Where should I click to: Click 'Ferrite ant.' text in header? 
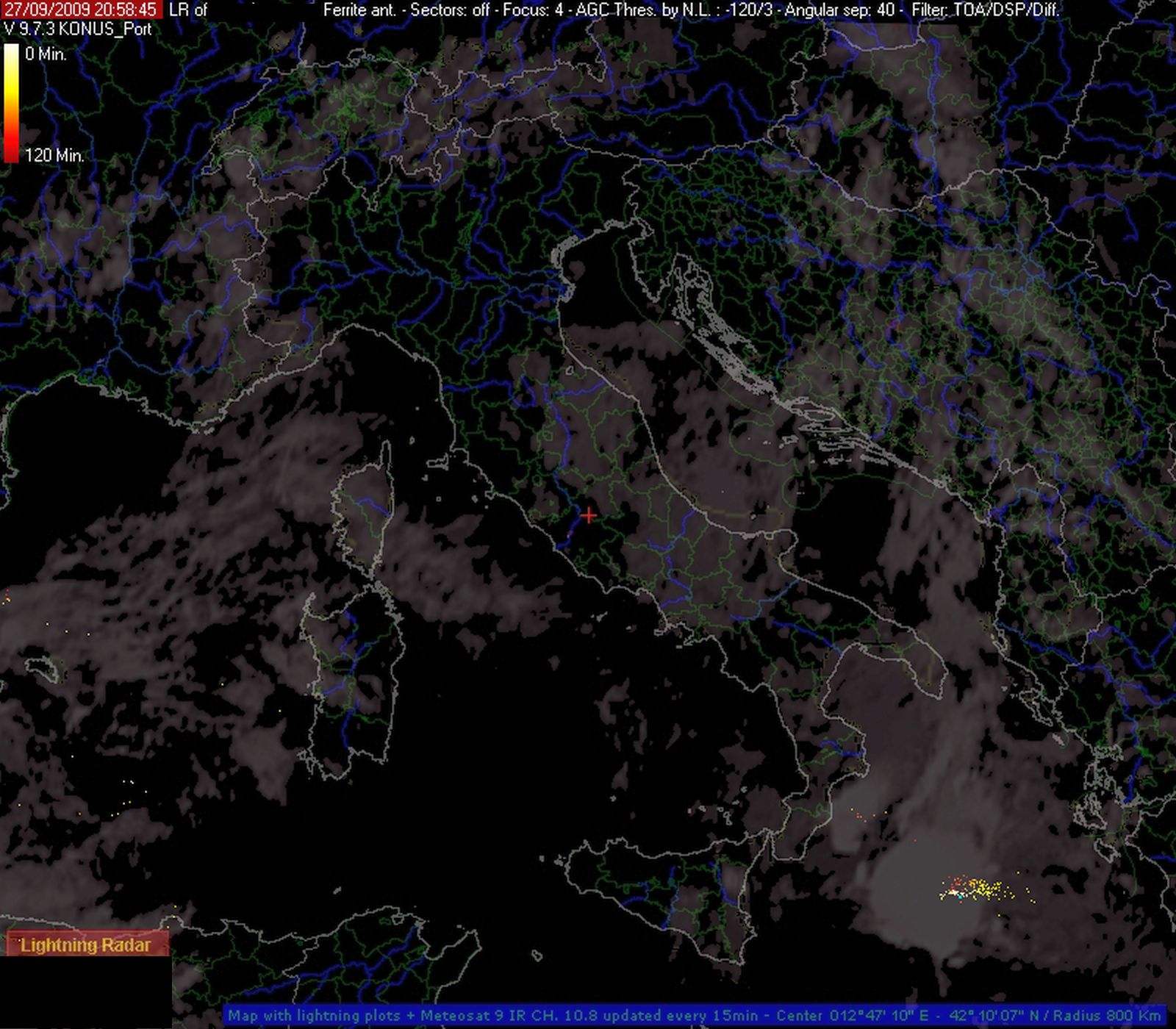360,10
